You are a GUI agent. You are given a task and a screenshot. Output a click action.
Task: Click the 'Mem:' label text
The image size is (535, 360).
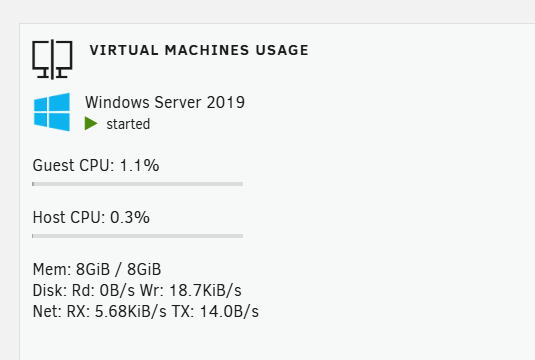point(52,269)
